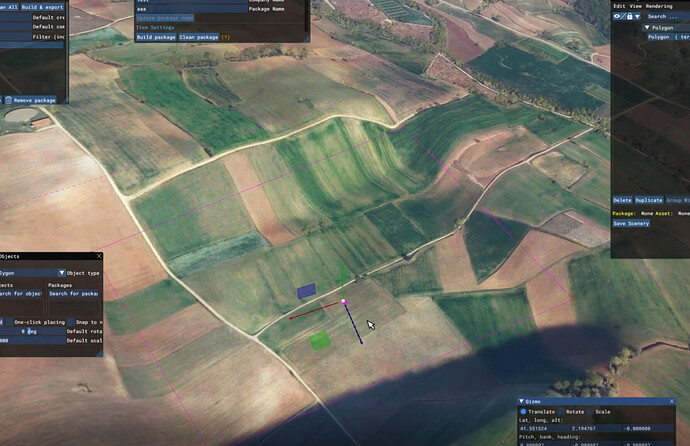Viewport: 690px width, 446px height.
Task: Click the trash icon on Remove package
Action: point(8,100)
